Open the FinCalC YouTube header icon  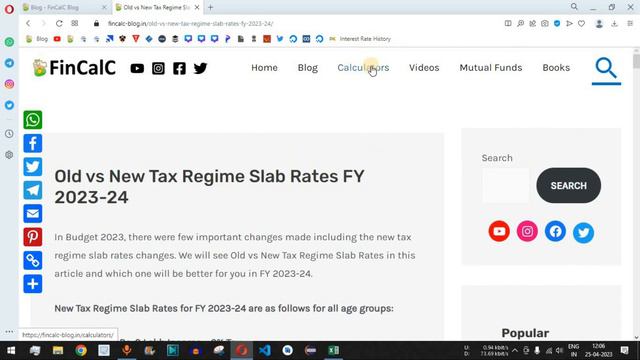pyautogui.click(x=137, y=68)
